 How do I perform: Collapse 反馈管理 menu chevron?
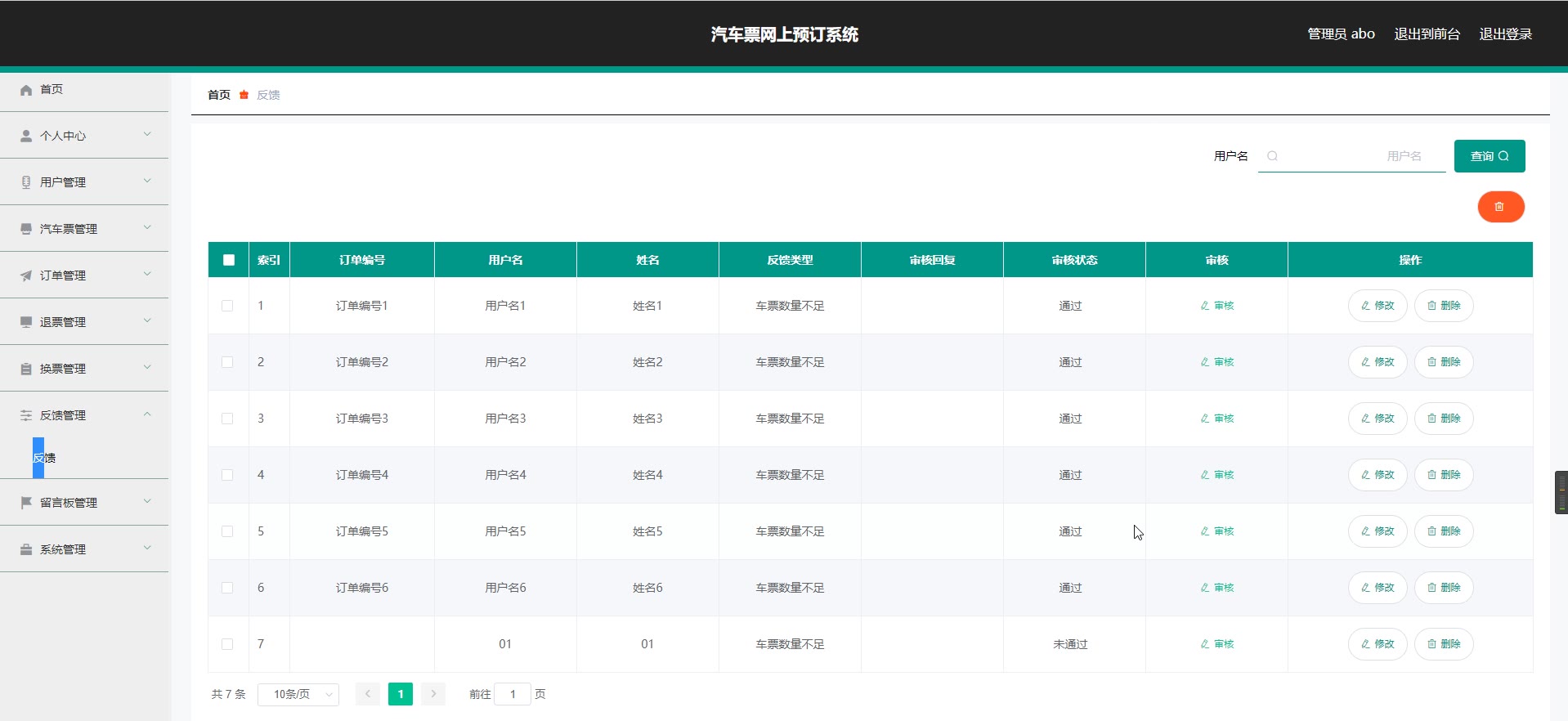[147, 414]
